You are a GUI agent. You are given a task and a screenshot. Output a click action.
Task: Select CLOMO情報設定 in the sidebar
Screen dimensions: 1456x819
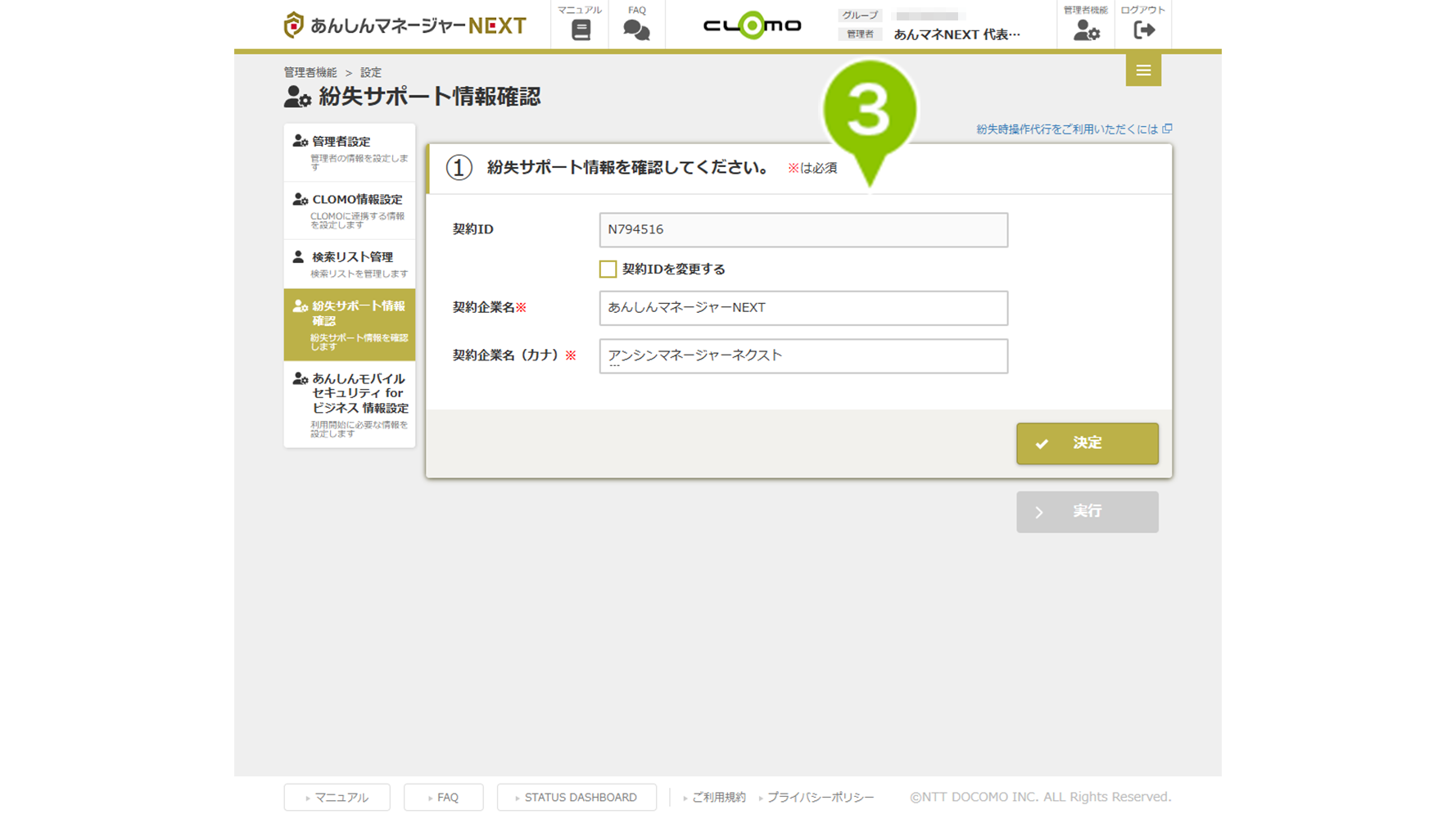click(x=350, y=210)
